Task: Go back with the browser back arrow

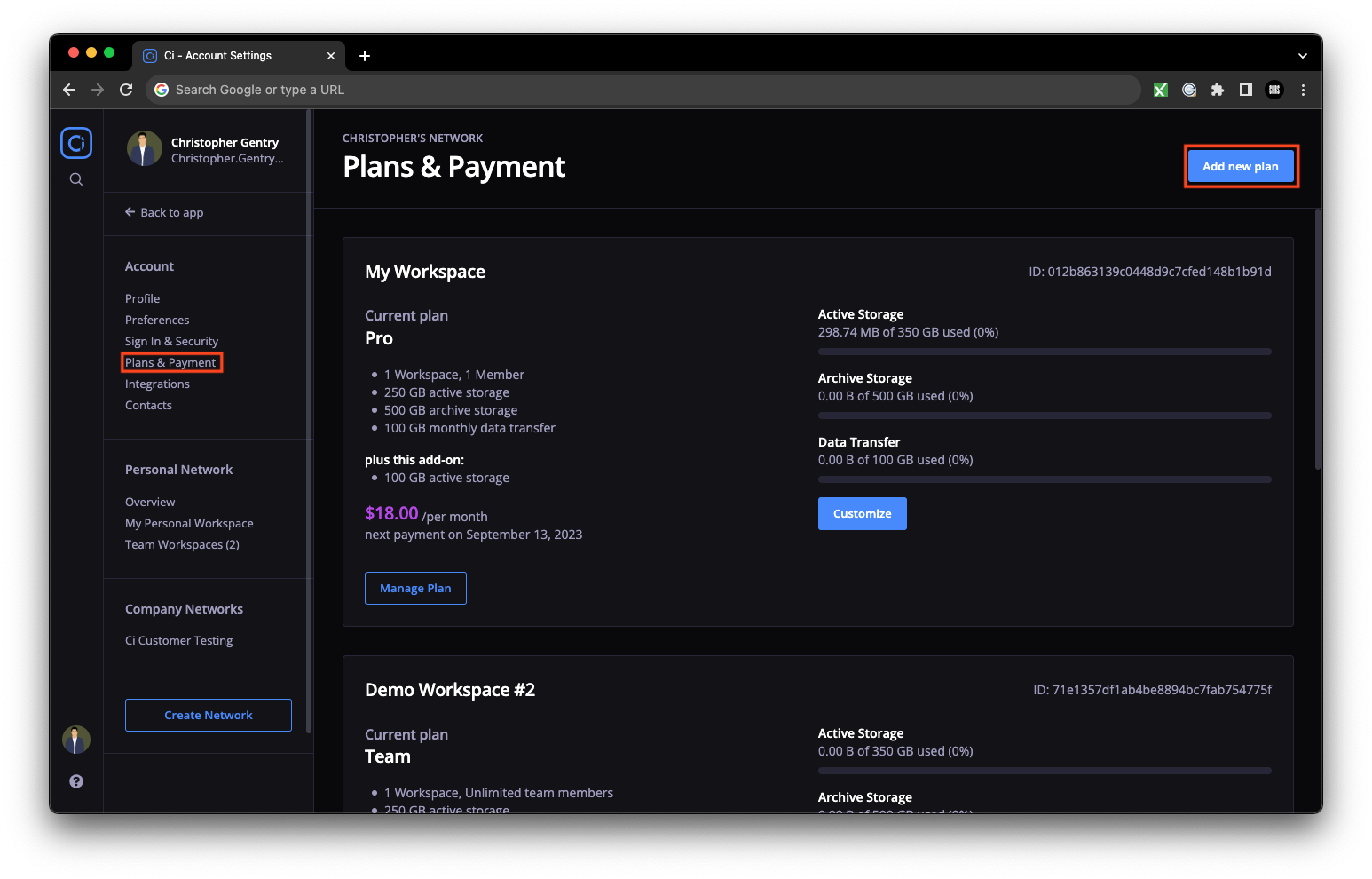Action: 69,90
